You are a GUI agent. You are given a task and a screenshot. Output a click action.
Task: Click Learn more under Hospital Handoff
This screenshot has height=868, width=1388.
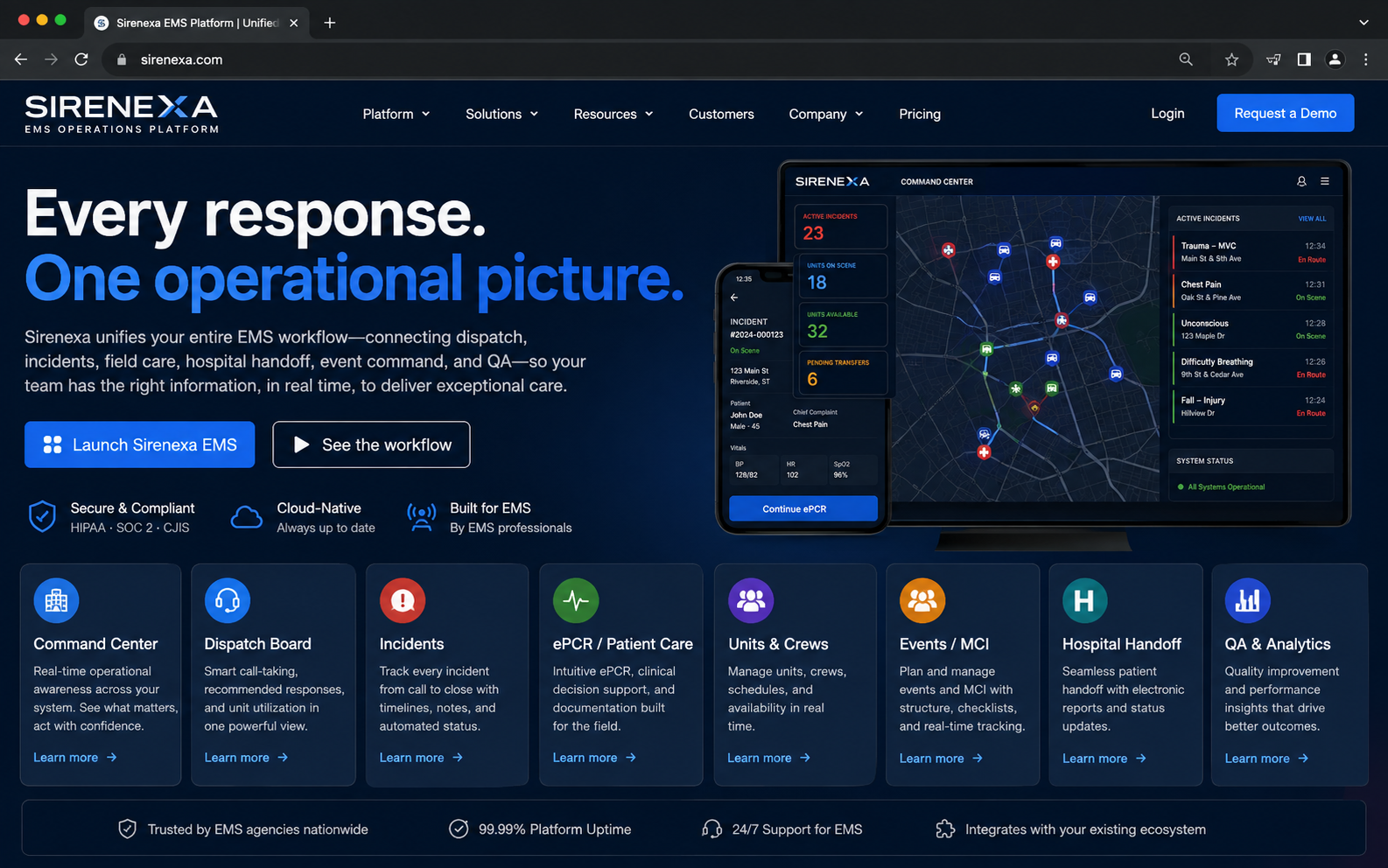coord(1104,759)
